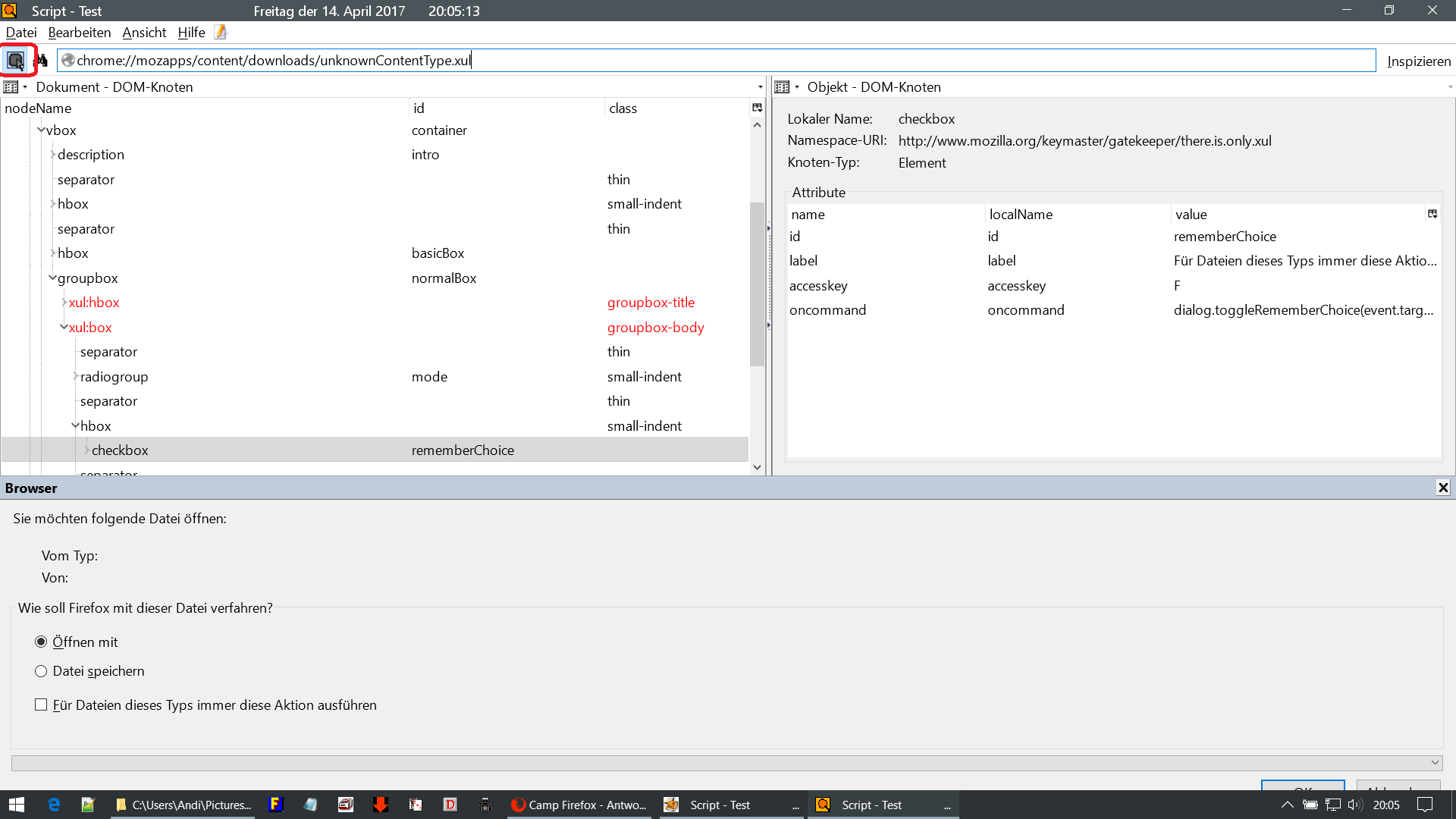The width and height of the screenshot is (1456, 819).
Task: Select the 'Öffnen mit' radio button
Action: click(41, 642)
